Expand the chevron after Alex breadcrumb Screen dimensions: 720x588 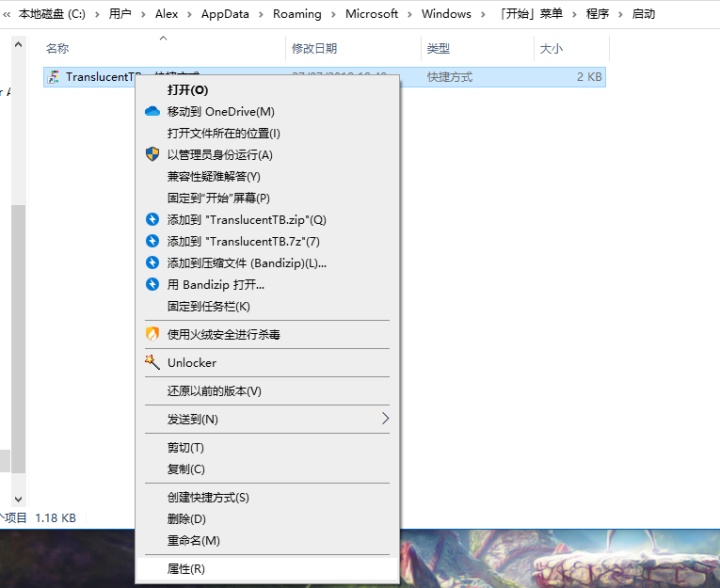(x=189, y=15)
